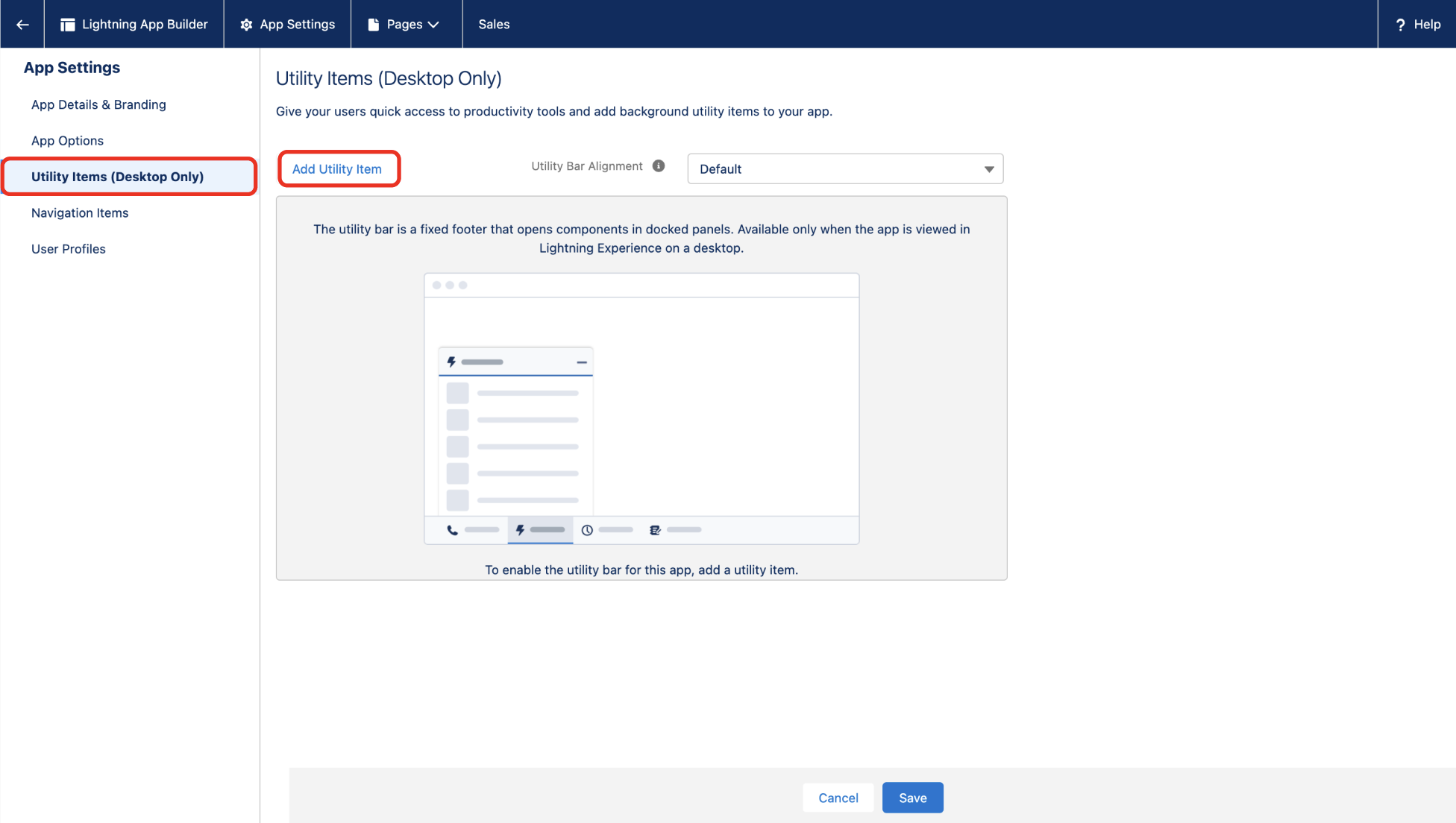Click the Save button
This screenshot has width=1456, height=823.
pyautogui.click(x=913, y=798)
